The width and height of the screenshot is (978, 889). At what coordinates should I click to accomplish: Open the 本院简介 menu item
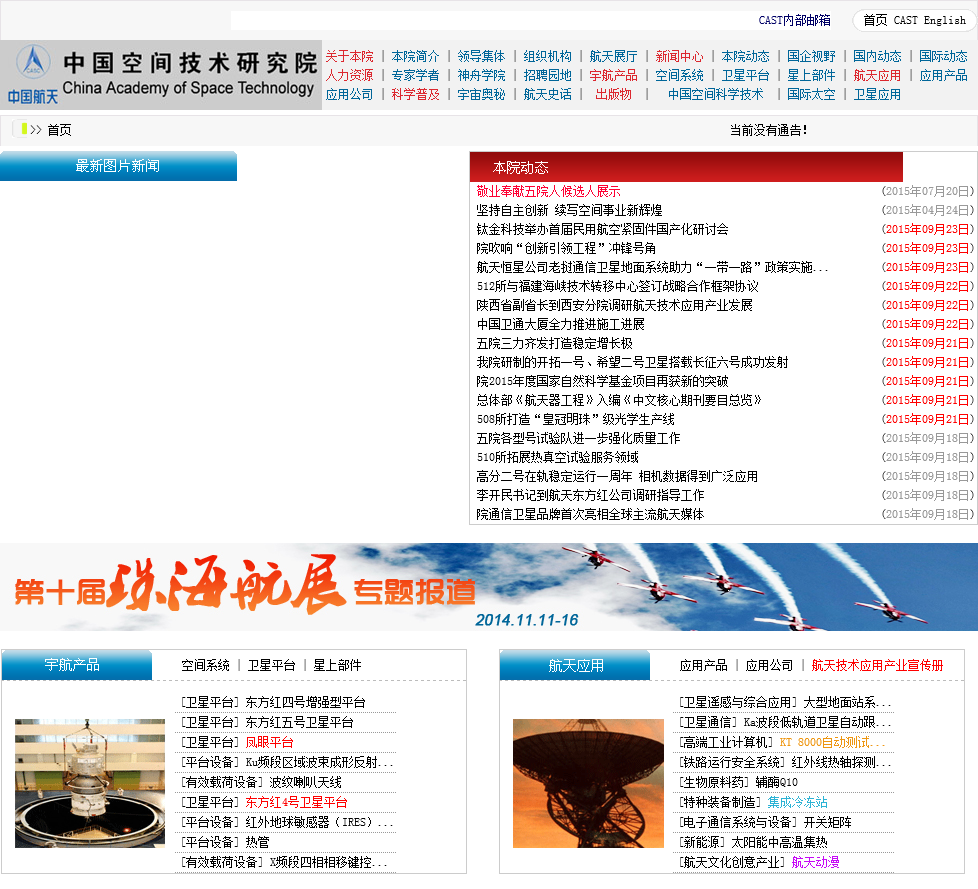(x=415, y=57)
